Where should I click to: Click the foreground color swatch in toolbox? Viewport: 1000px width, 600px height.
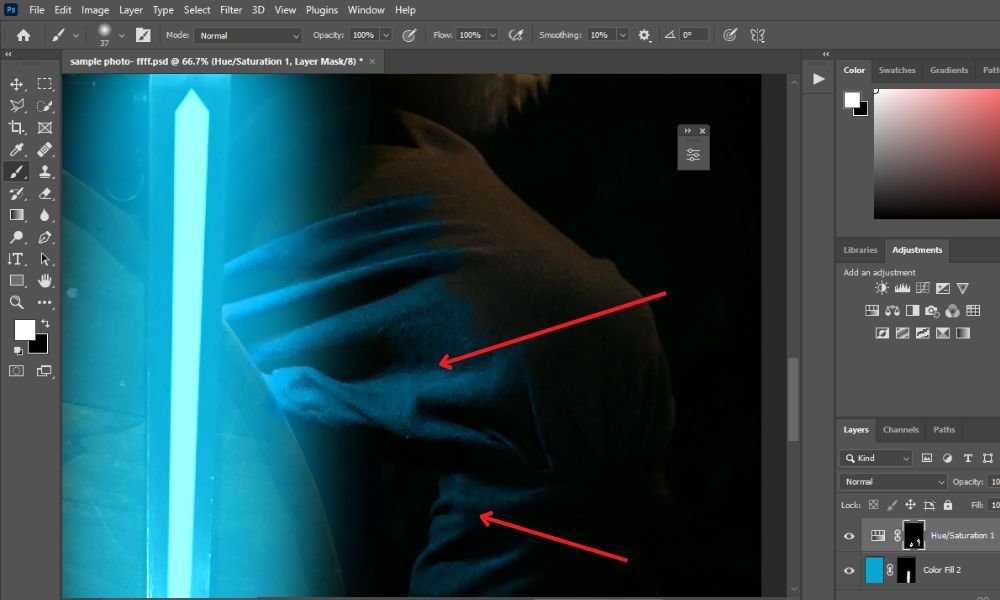pos(25,330)
